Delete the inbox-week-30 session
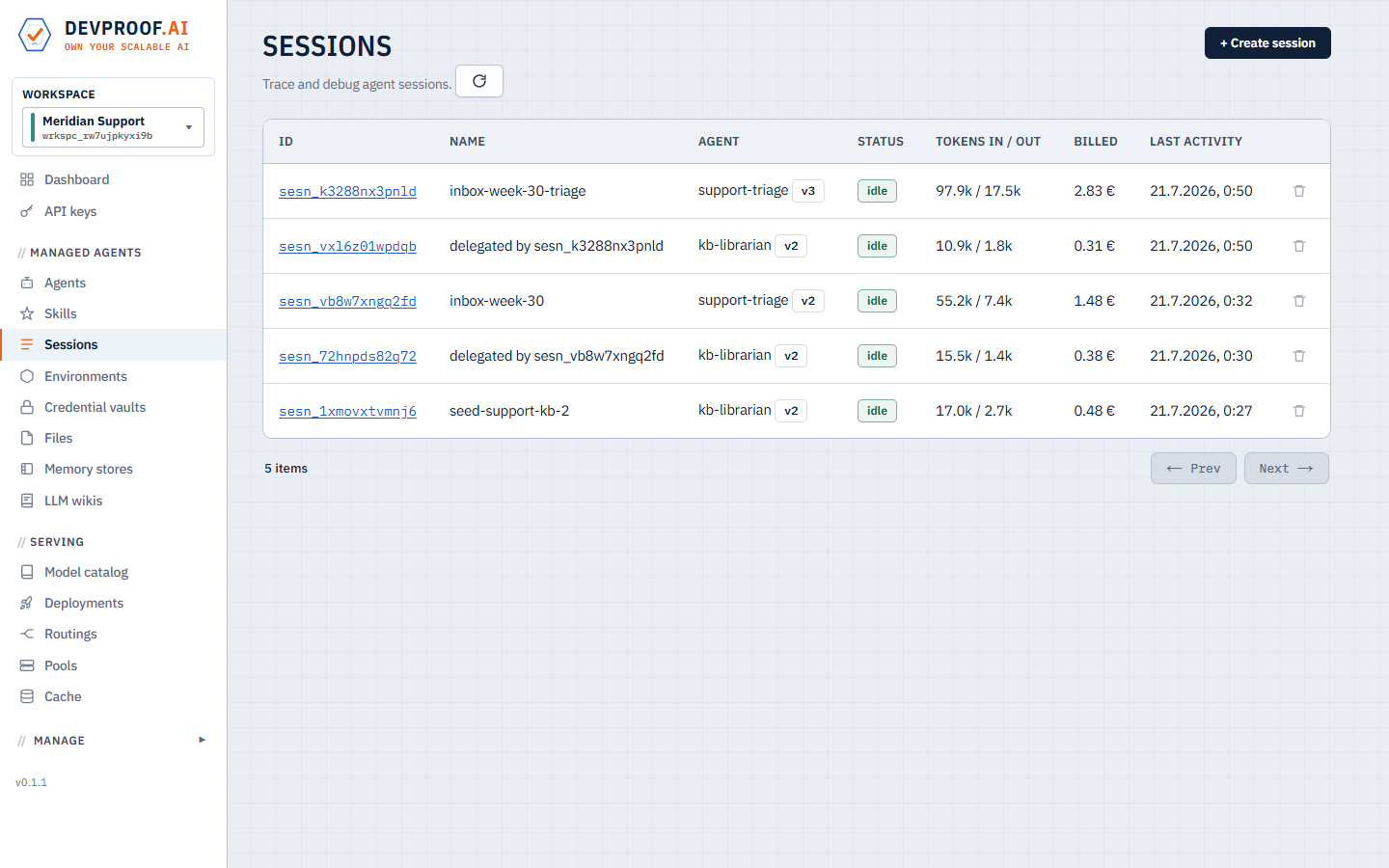1389x868 pixels. coord(1299,301)
